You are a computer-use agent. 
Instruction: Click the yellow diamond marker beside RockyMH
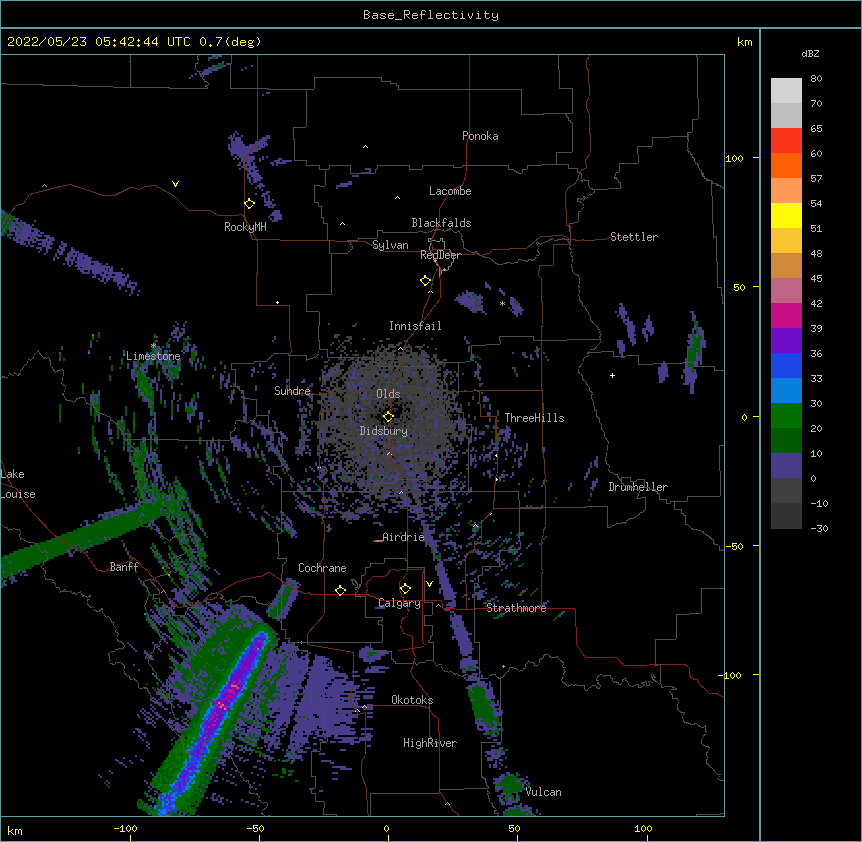(250, 204)
